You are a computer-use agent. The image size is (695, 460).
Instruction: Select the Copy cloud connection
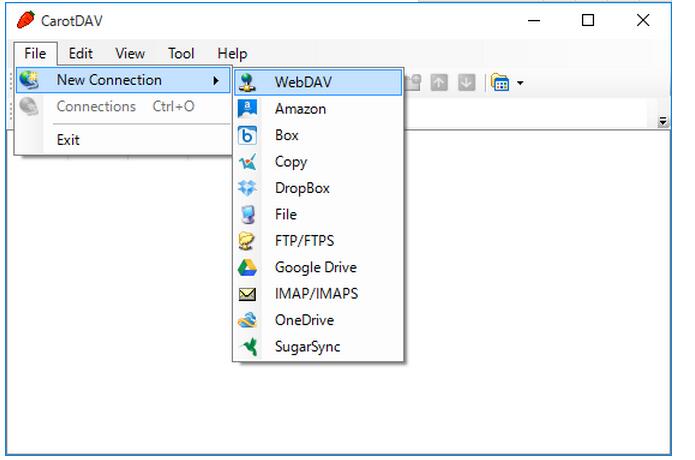(x=291, y=162)
